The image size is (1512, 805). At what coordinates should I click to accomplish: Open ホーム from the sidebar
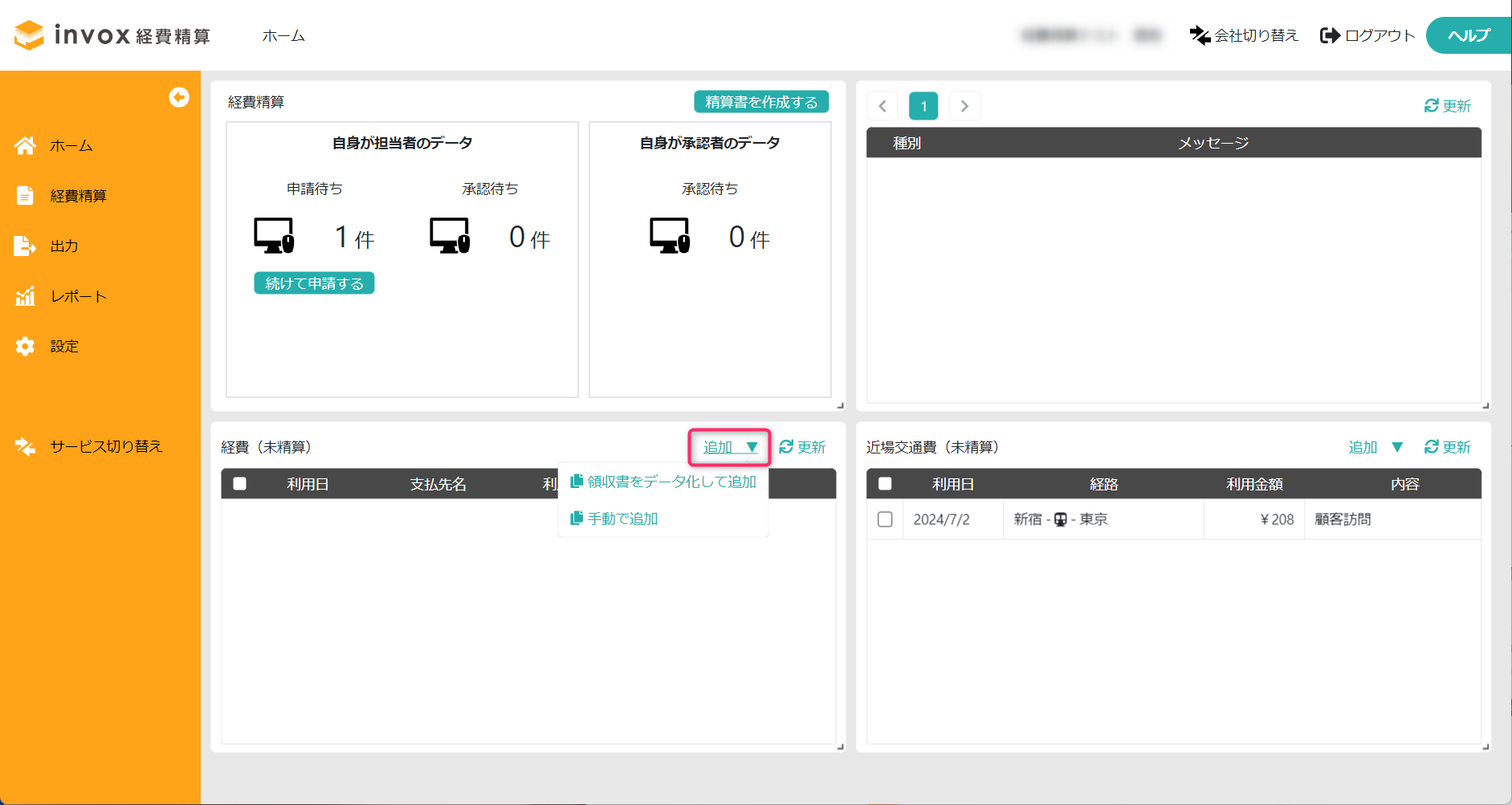point(71,145)
